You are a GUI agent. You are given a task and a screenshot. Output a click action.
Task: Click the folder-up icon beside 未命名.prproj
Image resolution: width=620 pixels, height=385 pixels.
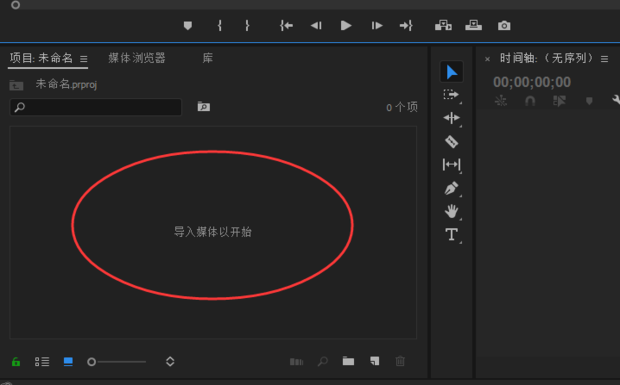click(x=16, y=85)
